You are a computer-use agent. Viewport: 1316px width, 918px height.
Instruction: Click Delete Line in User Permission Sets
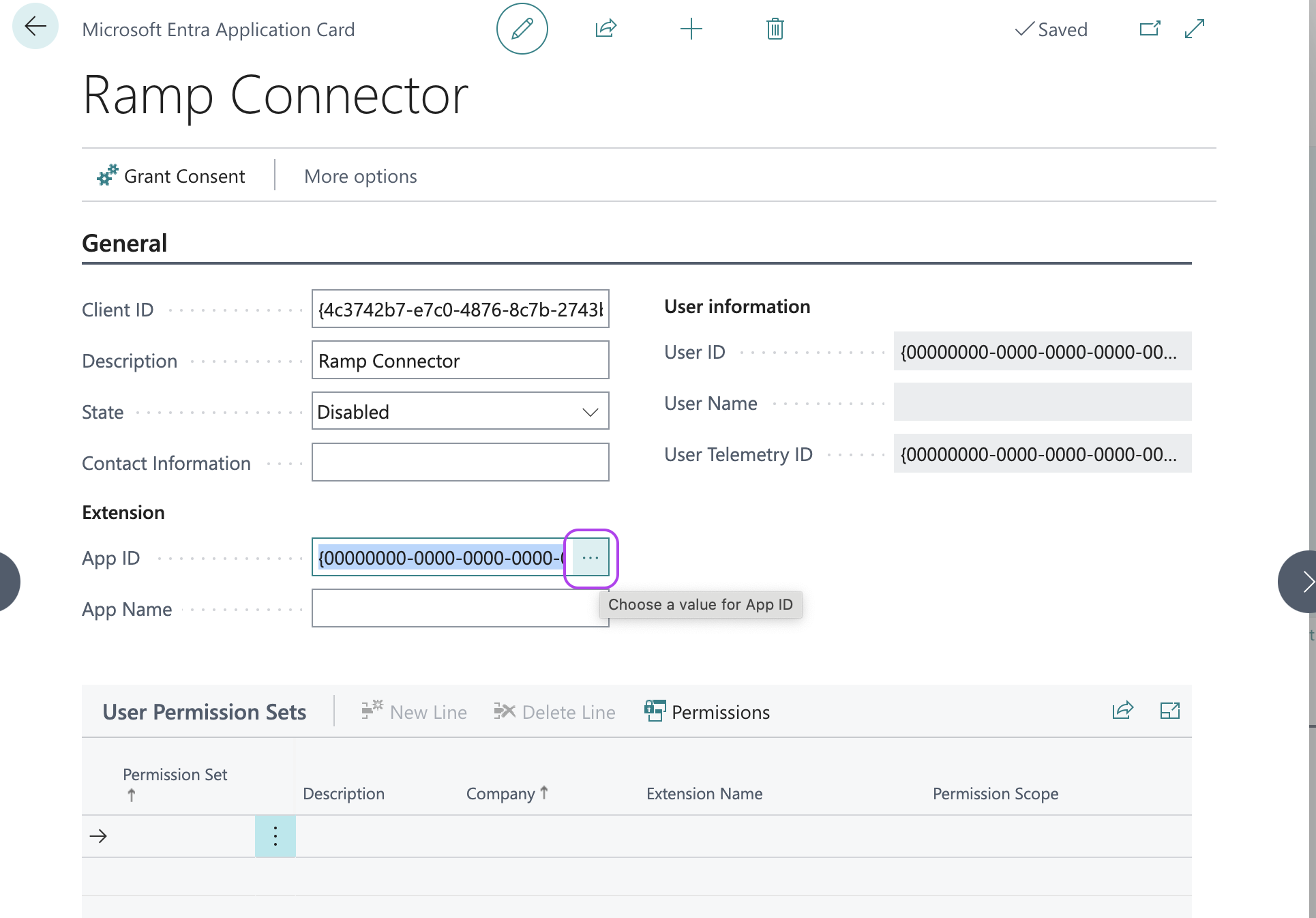pos(554,711)
